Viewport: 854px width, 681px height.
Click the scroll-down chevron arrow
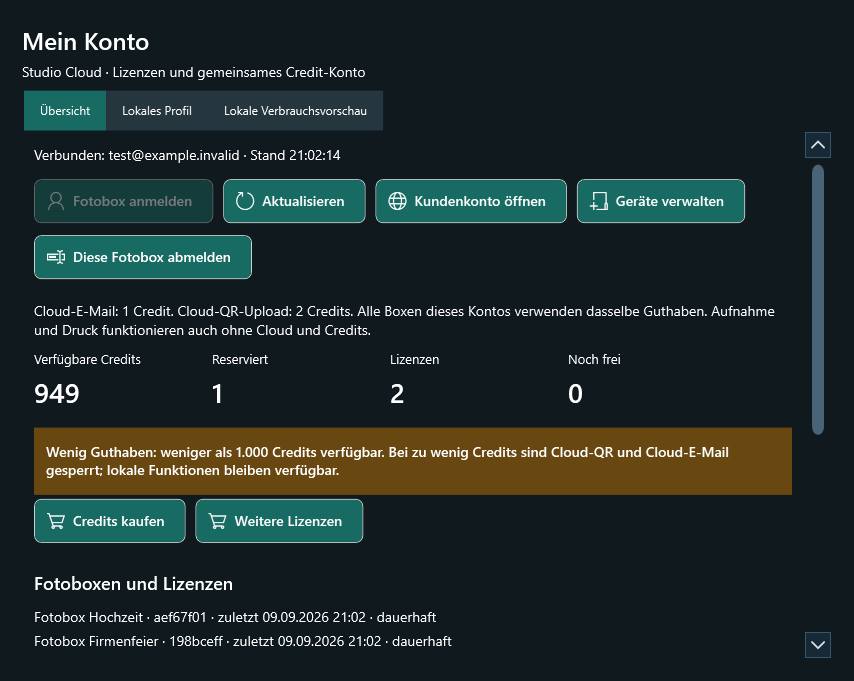click(818, 645)
